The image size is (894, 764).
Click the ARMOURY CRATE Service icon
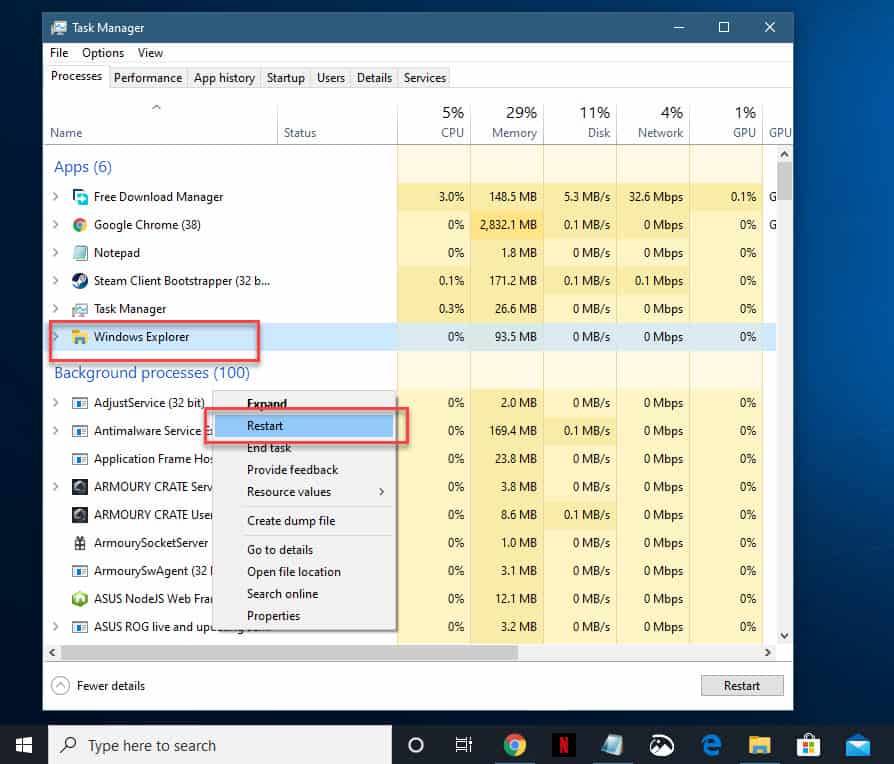point(80,486)
